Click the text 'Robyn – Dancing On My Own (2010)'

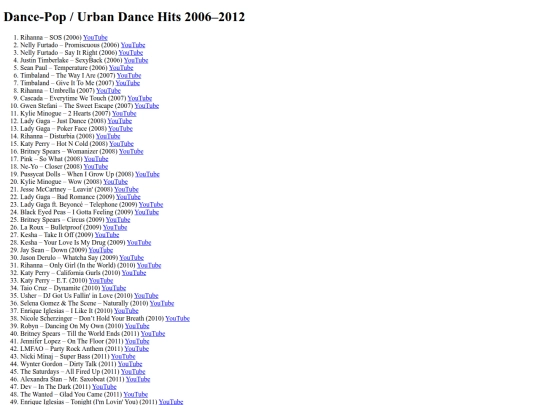click(x=72, y=326)
